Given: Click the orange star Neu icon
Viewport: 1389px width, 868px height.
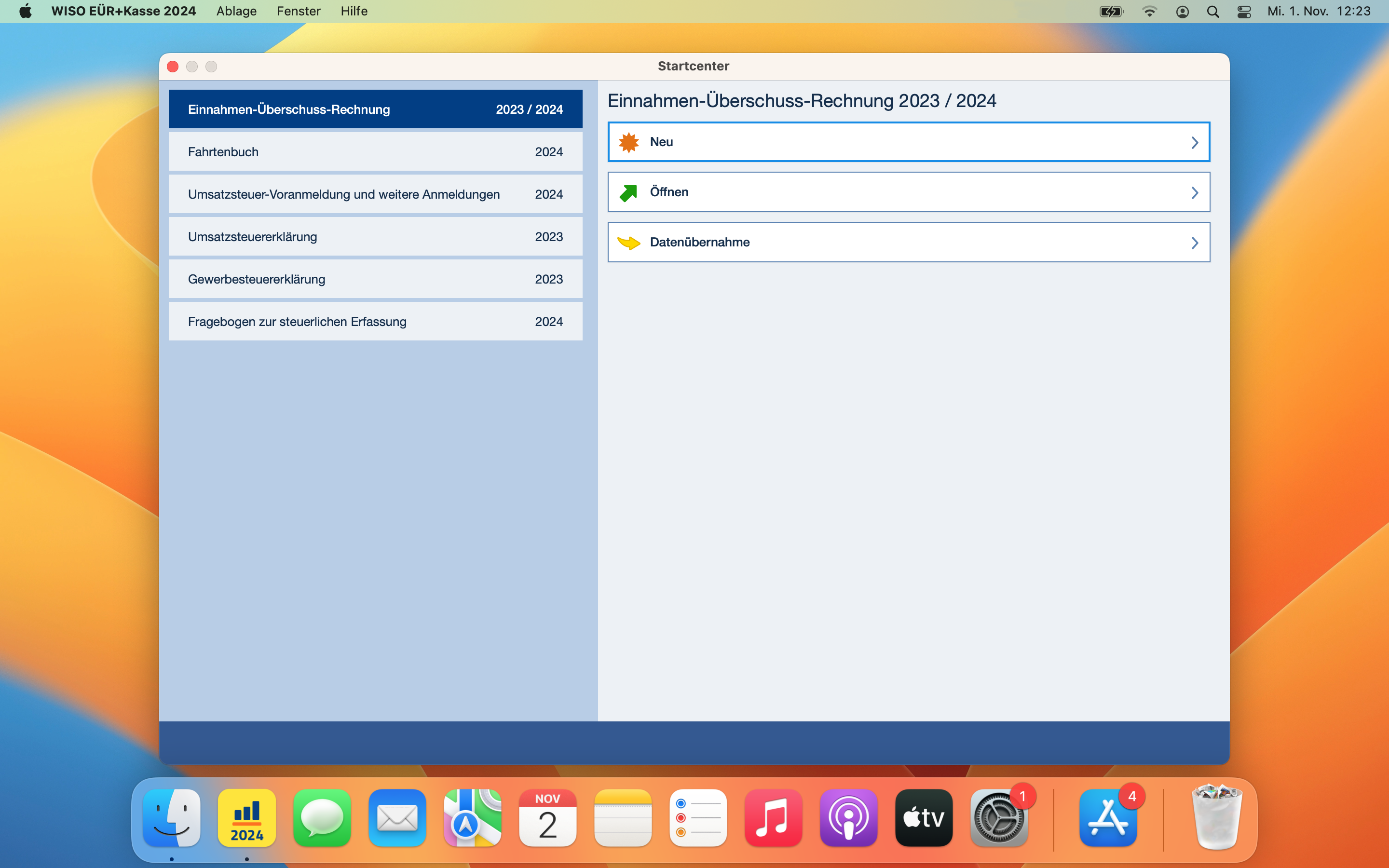Looking at the screenshot, I should pyautogui.click(x=628, y=142).
